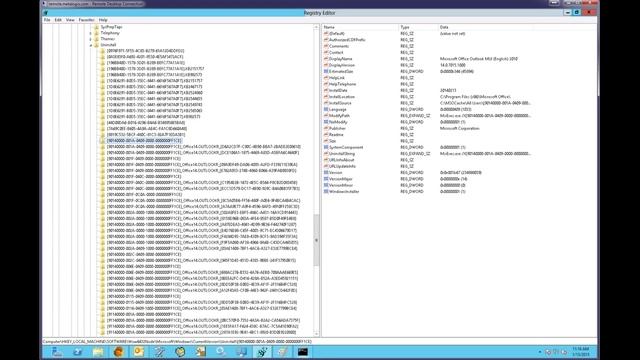Click the string icon beside HelpTelephone
Viewport: 640px width, 360px height.
click(x=326, y=84)
